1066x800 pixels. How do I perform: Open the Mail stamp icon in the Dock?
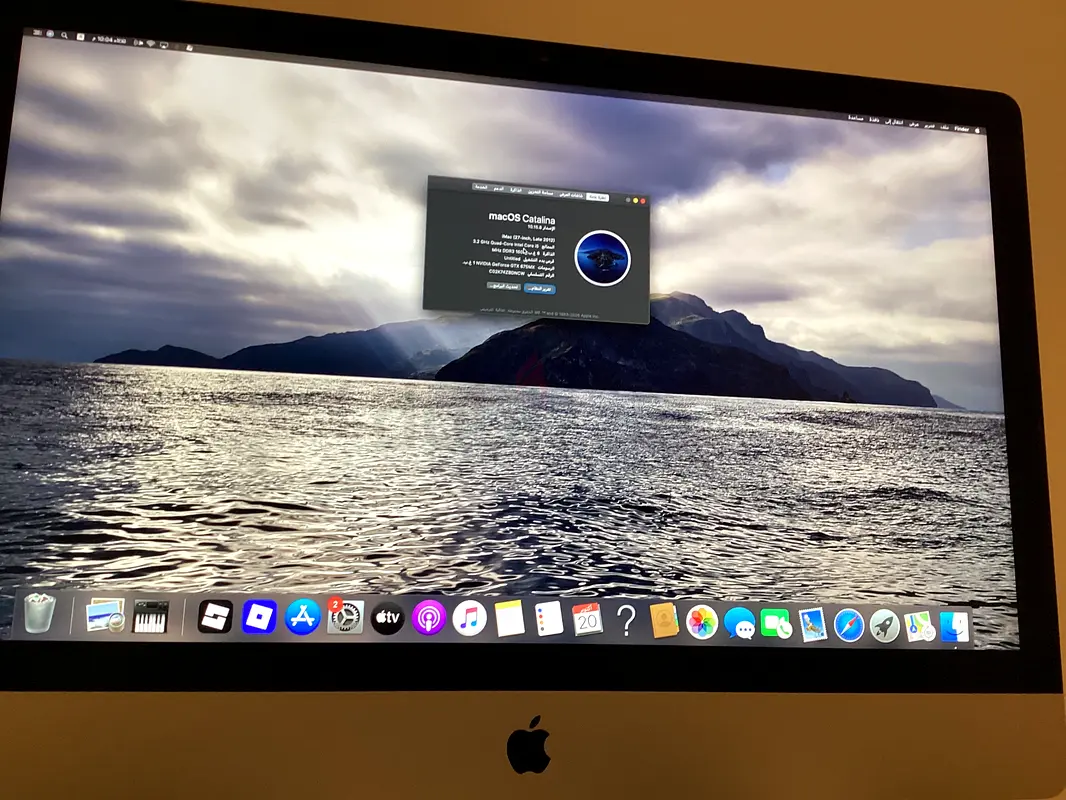(x=812, y=625)
